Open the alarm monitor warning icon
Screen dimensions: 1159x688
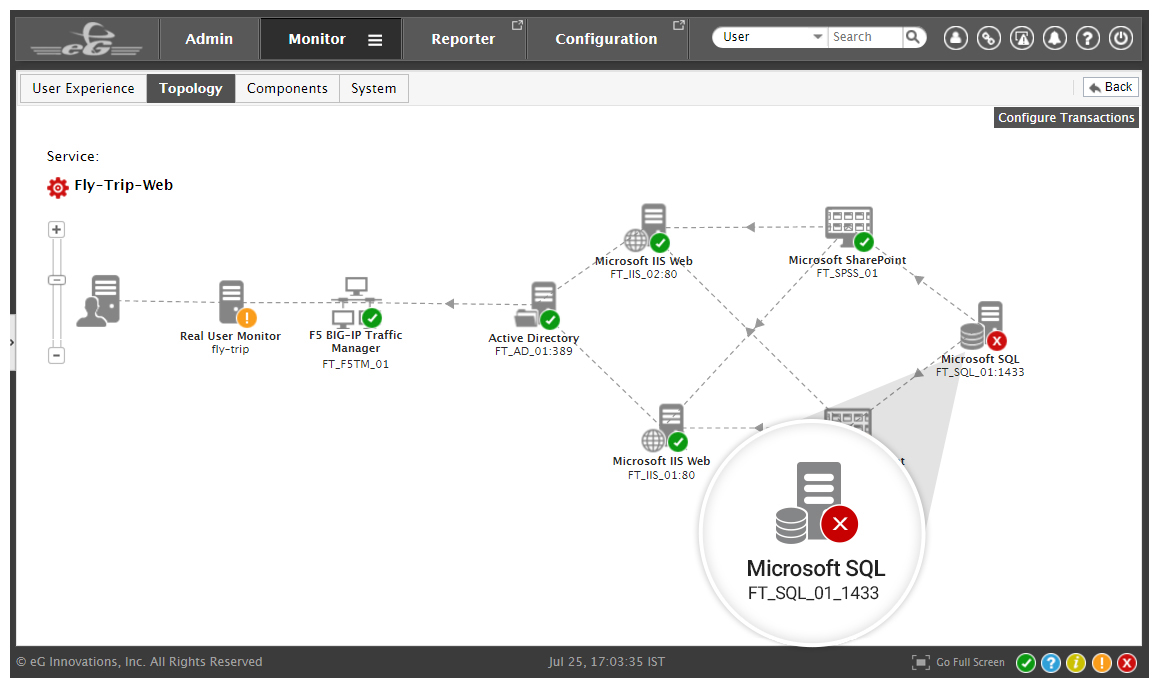click(1022, 38)
